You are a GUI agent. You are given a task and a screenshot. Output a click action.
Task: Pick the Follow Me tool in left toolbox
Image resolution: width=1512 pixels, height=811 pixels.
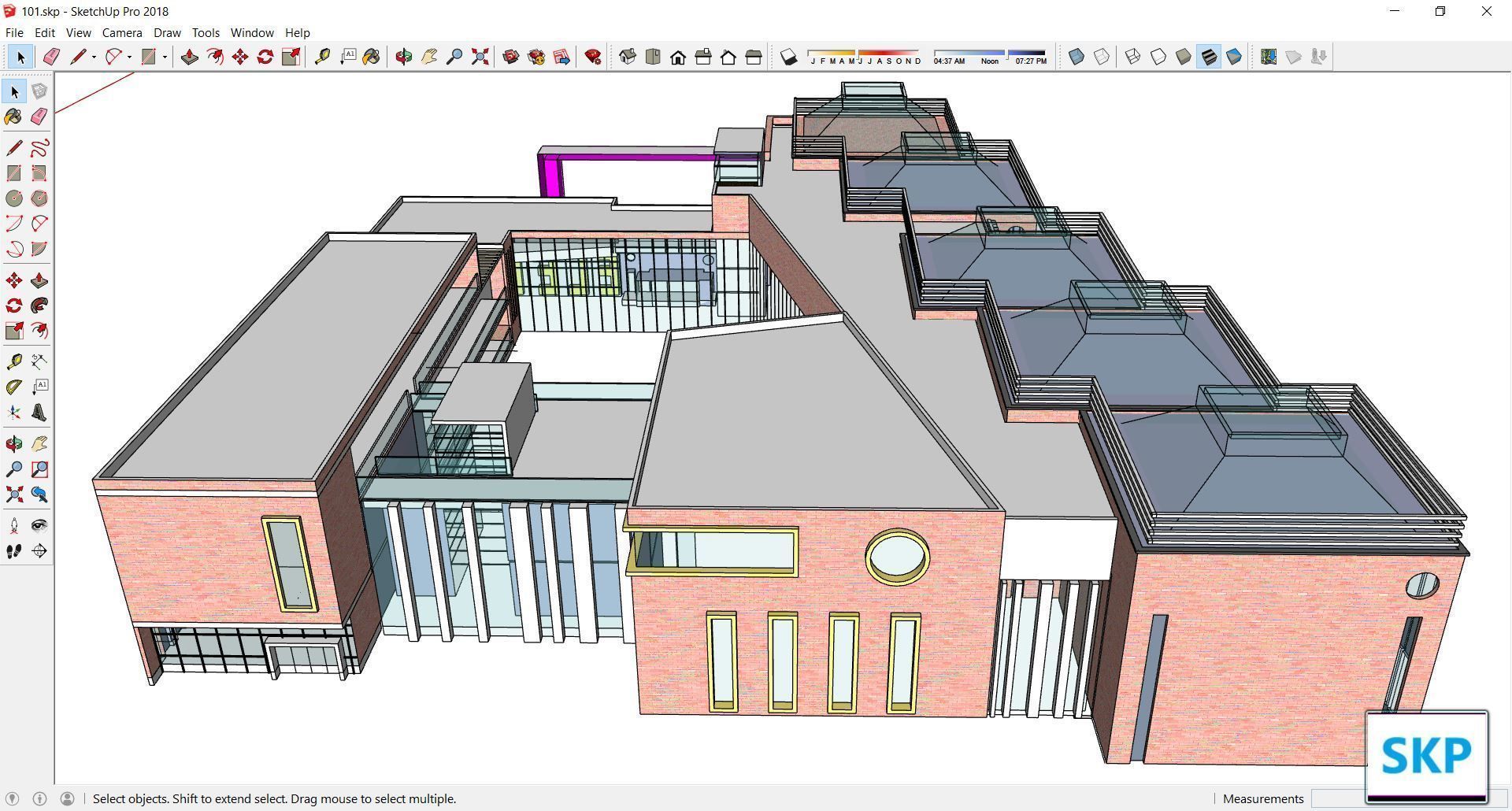click(39, 306)
